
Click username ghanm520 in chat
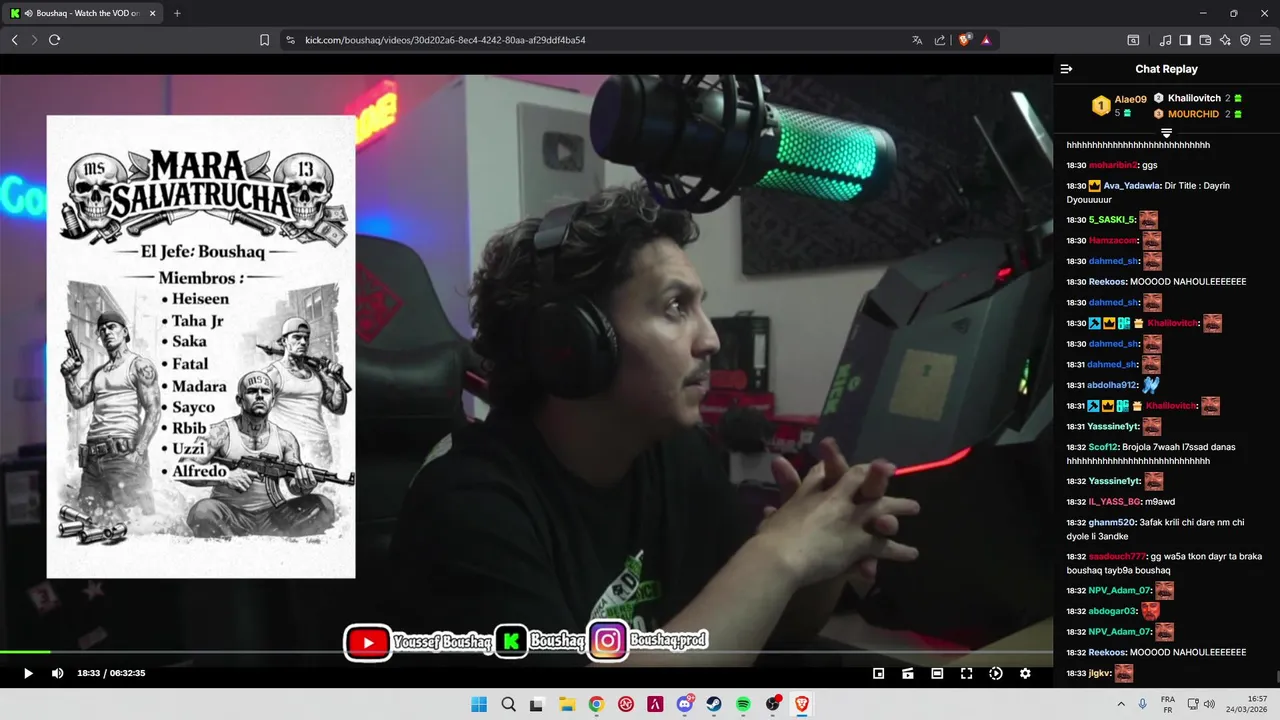pos(1112,522)
